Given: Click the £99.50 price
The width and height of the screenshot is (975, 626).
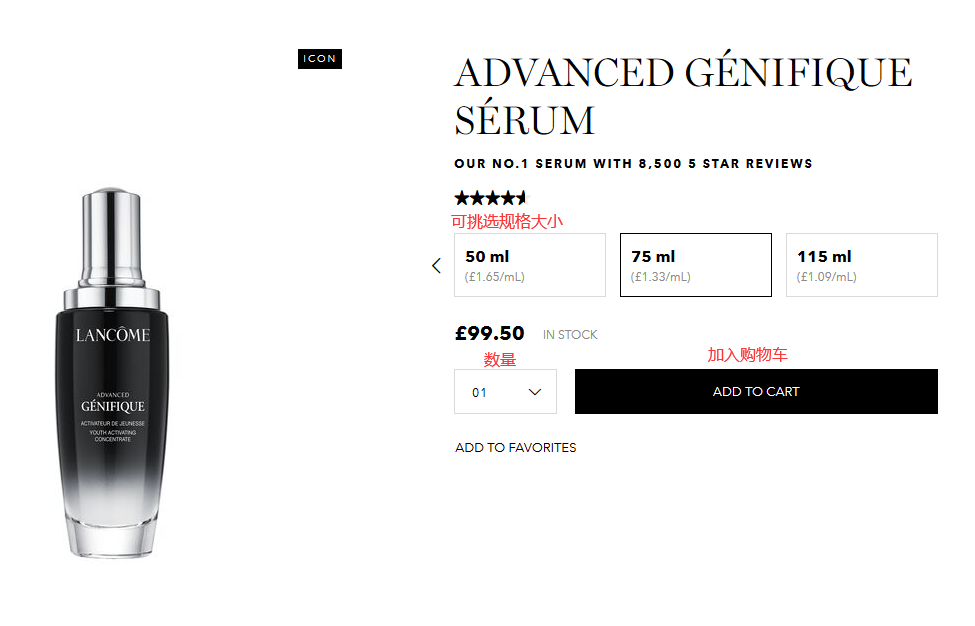Looking at the screenshot, I should point(490,334).
